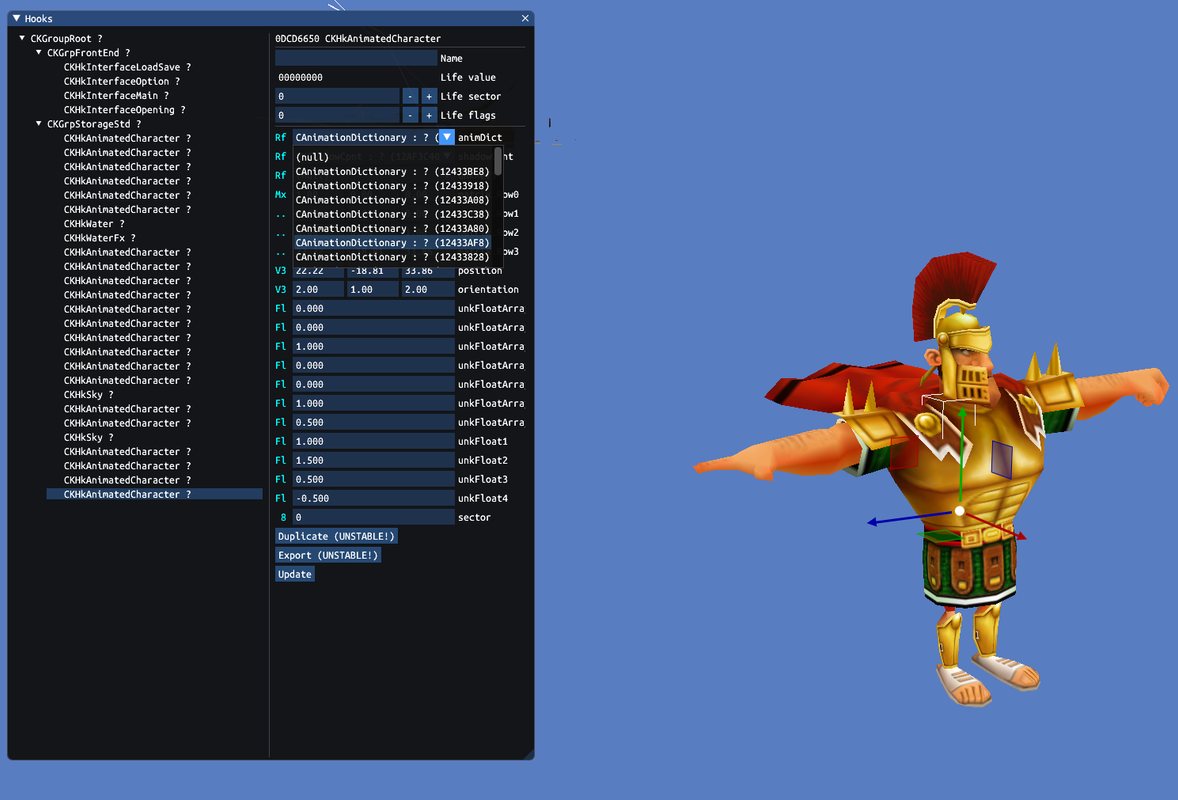Click the sector value field

pos(373,517)
